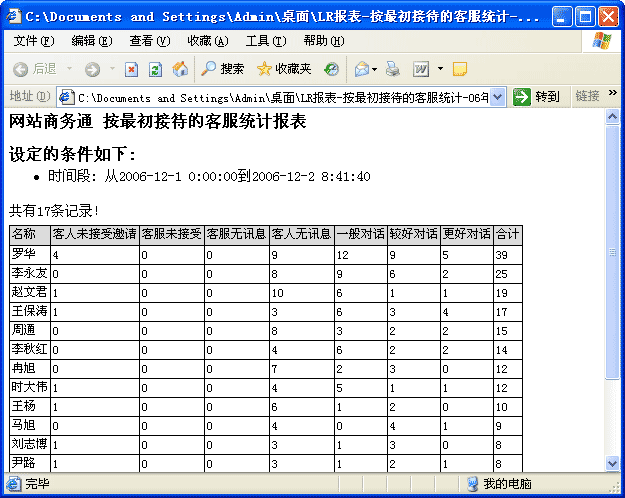Click the yellow Discuss note icon
The height and width of the screenshot is (498, 625).
pyautogui.click(x=460, y=69)
